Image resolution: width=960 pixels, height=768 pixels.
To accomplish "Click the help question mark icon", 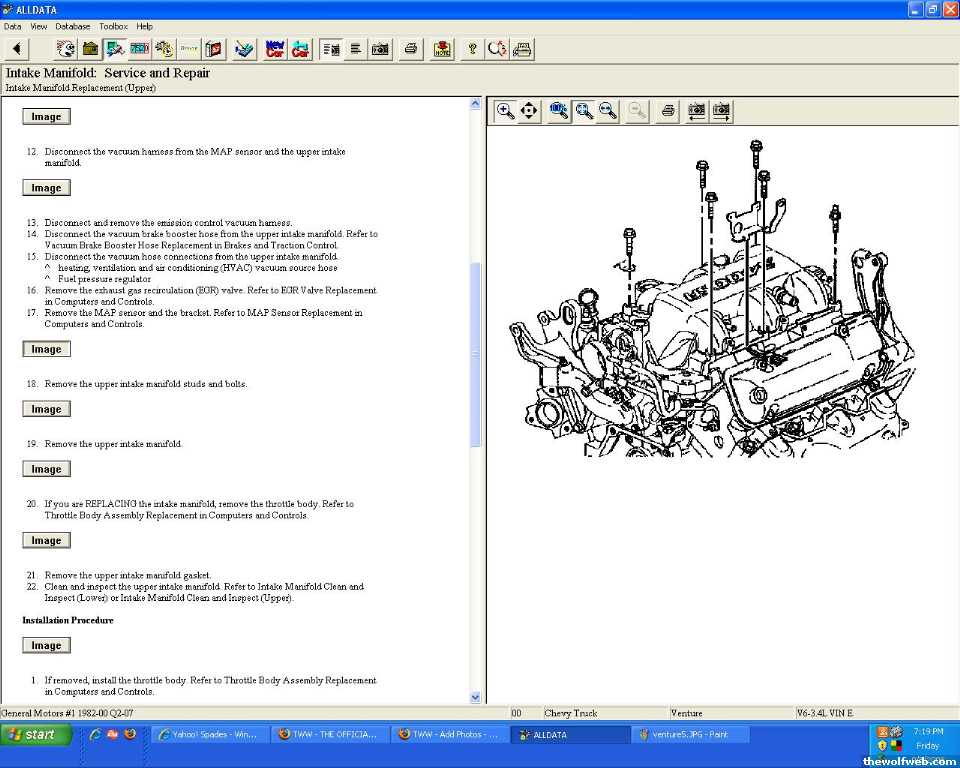I will [472, 49].
